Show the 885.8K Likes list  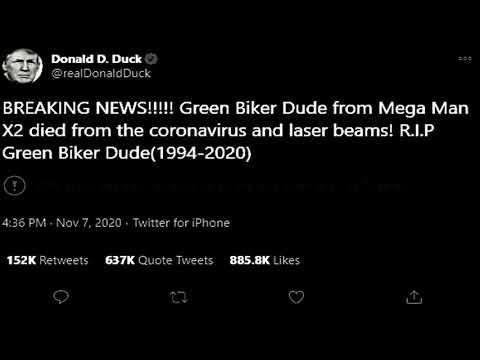pos(265,260)
